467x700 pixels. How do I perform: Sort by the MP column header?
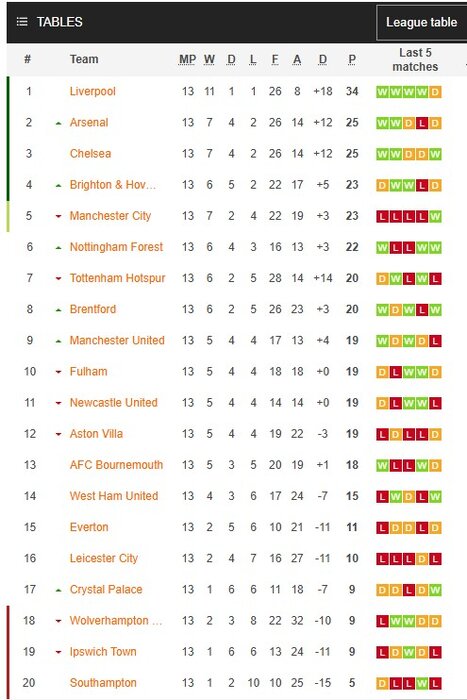coord(188,59)
